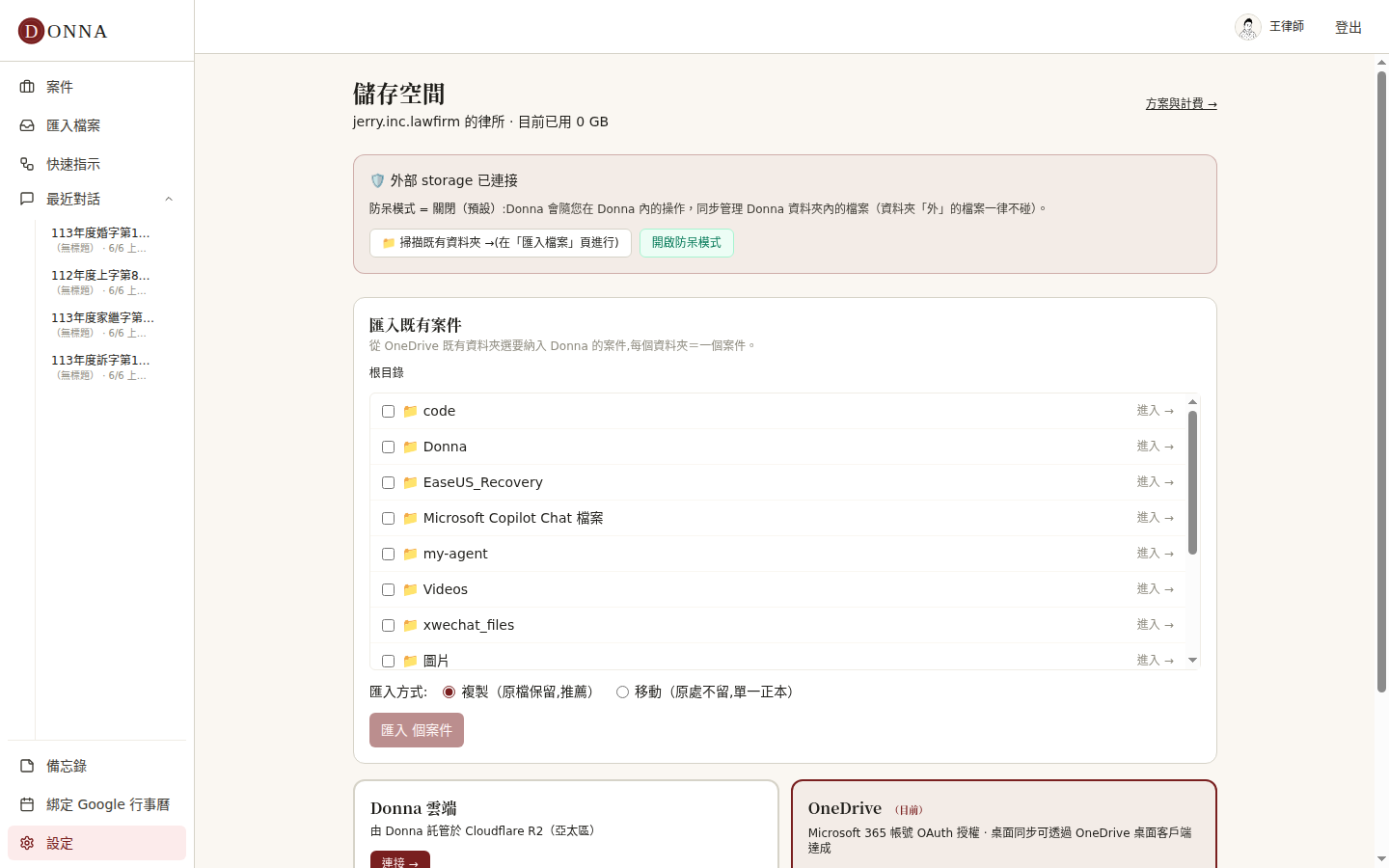Open recent conversation 113年度家繼字第…
Viewport: 1389px width, 868px height.
tap(101, 324)
